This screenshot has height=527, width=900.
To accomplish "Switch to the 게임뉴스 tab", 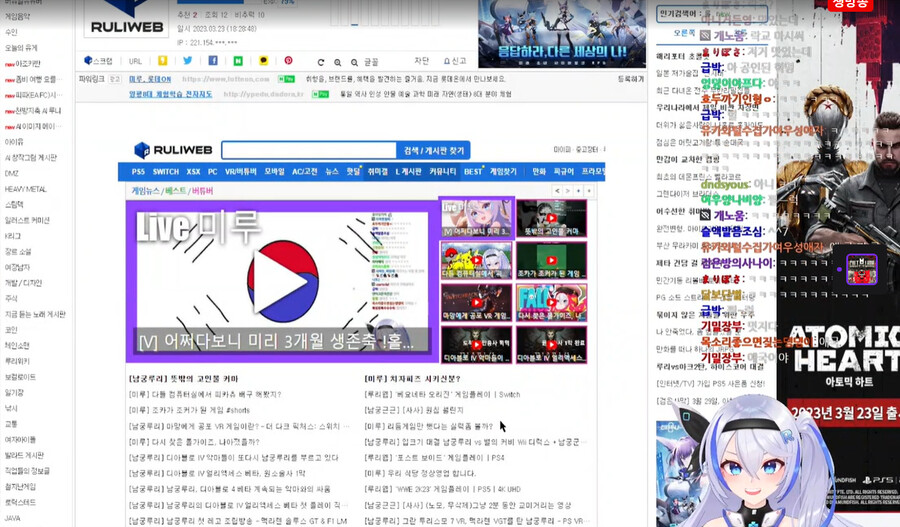I will click(146, 191).
